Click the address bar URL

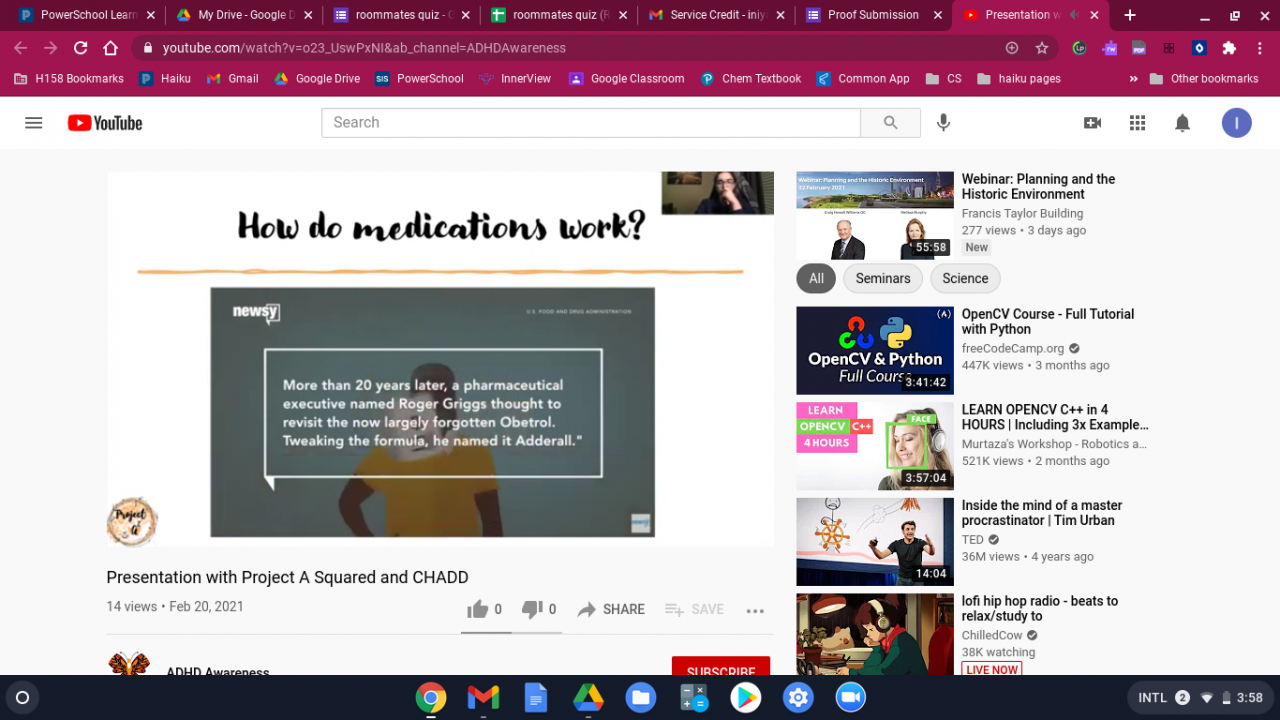364,48
